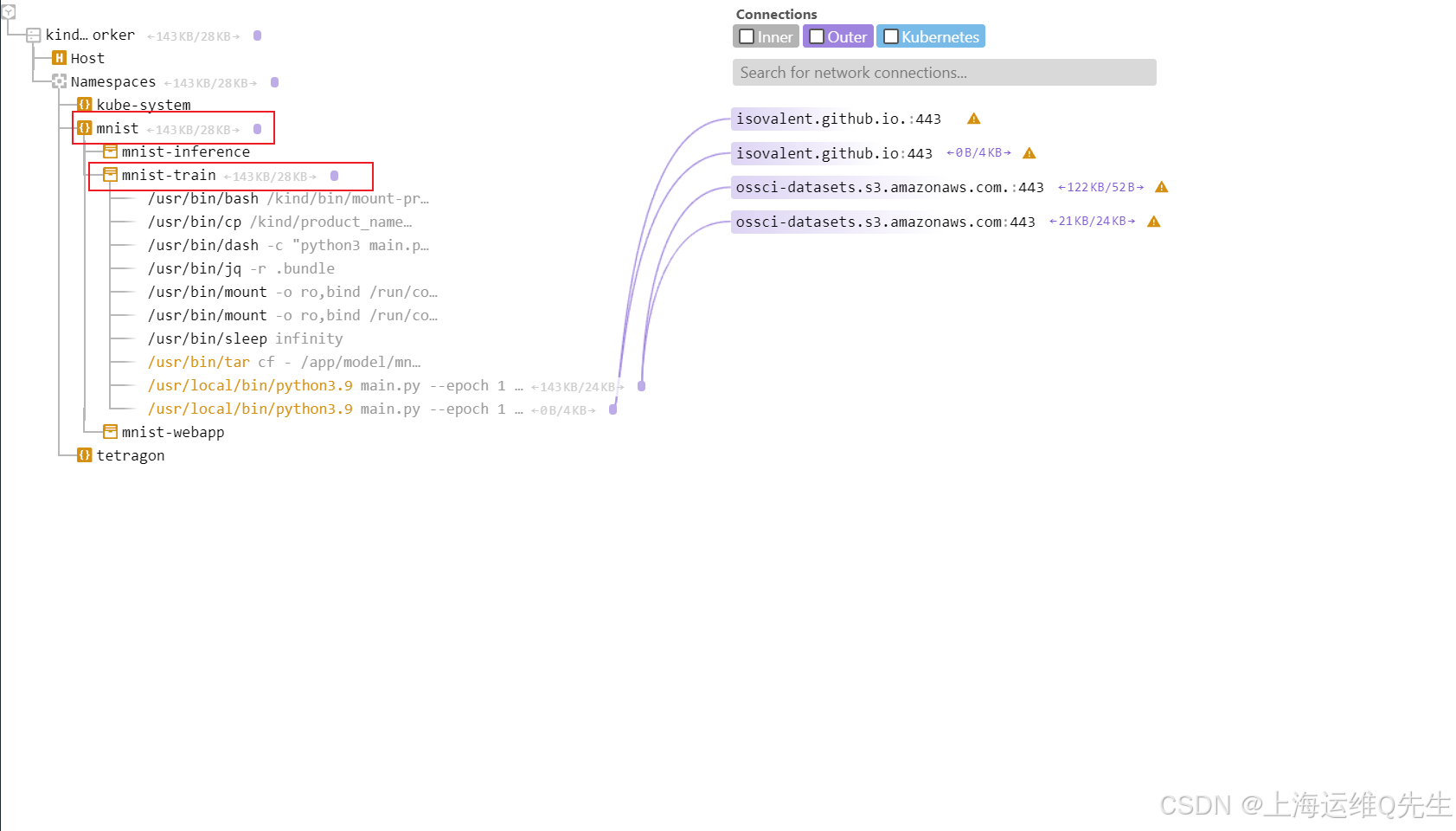Click the Namespaces icon
Screen dimensions: 1456x831
pos(59,81)
